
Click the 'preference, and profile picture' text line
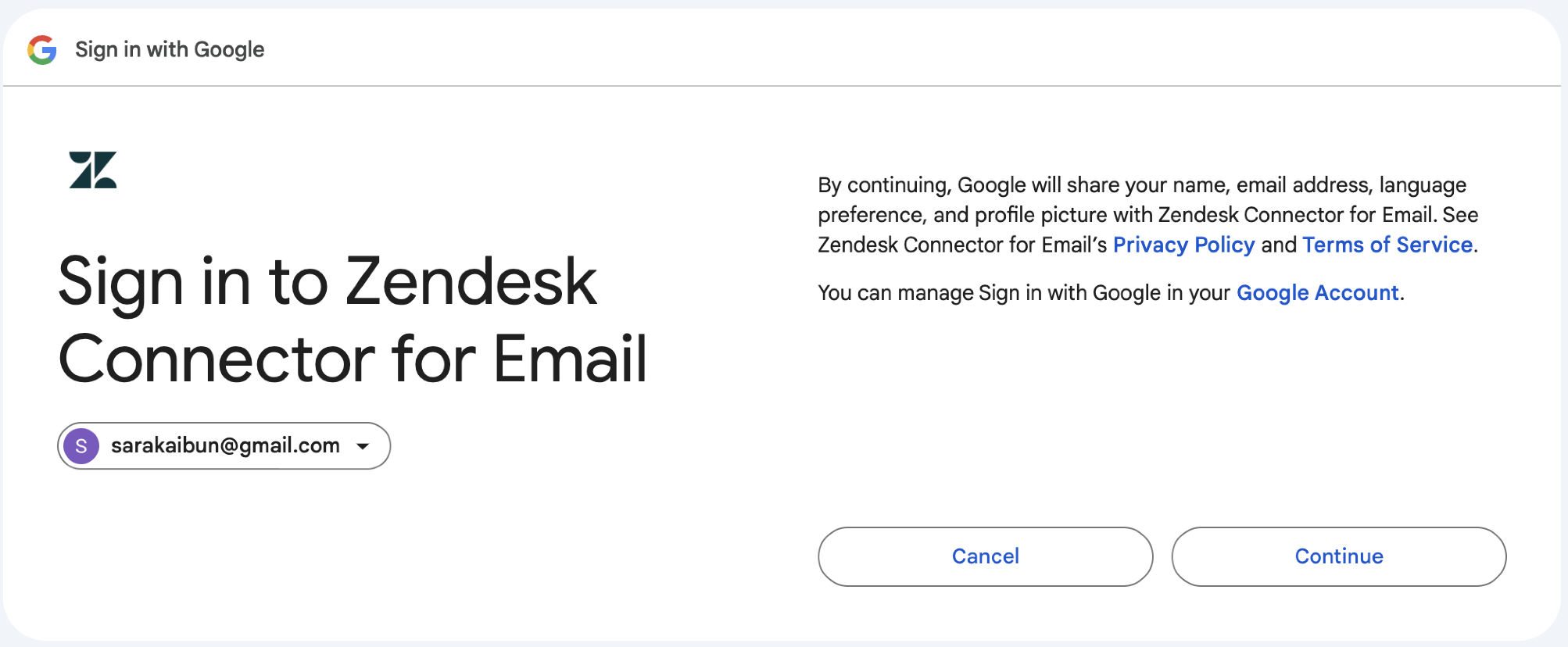tap(1148, 215)
